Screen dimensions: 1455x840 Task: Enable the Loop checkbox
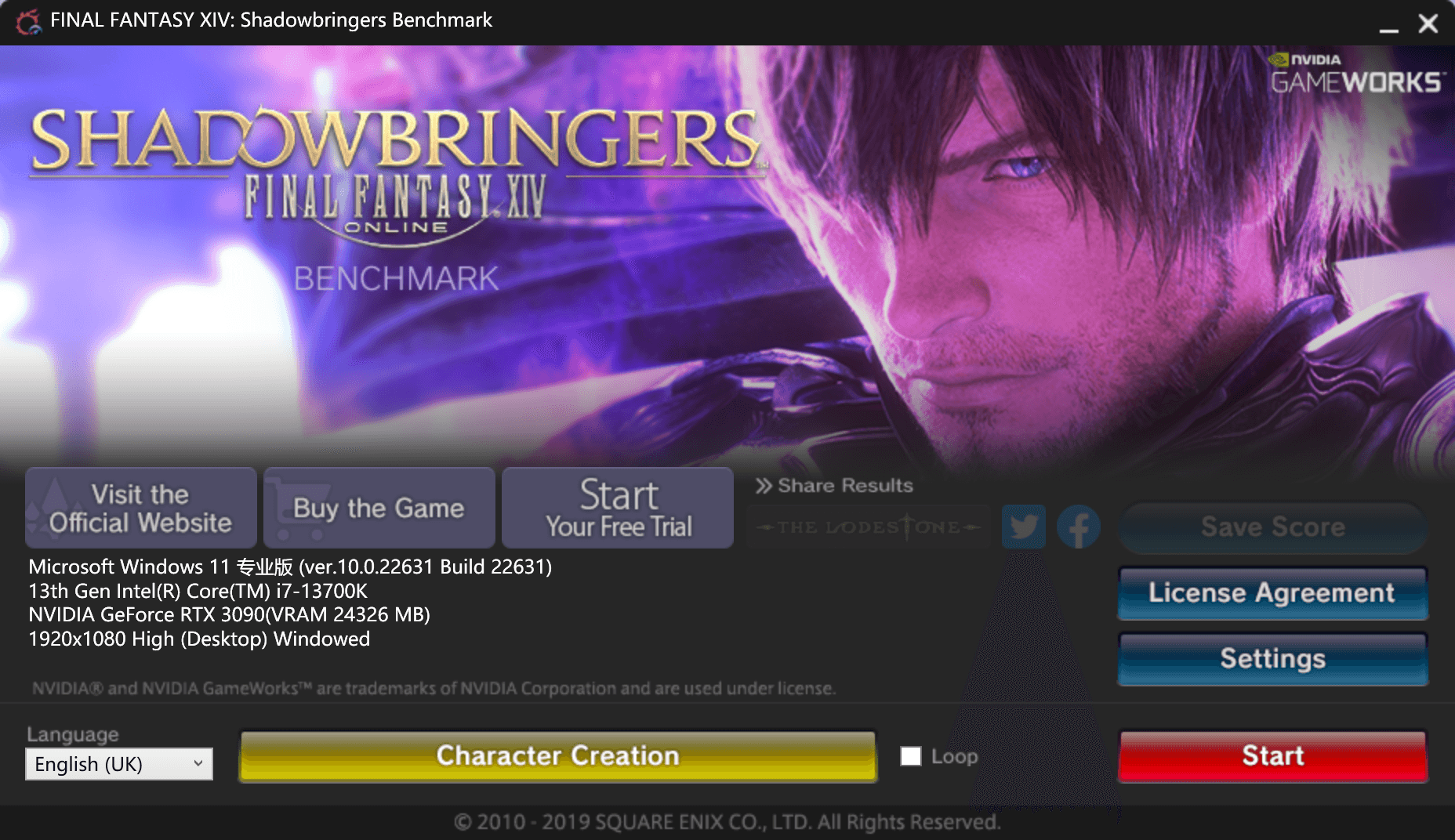coord(910,756)
